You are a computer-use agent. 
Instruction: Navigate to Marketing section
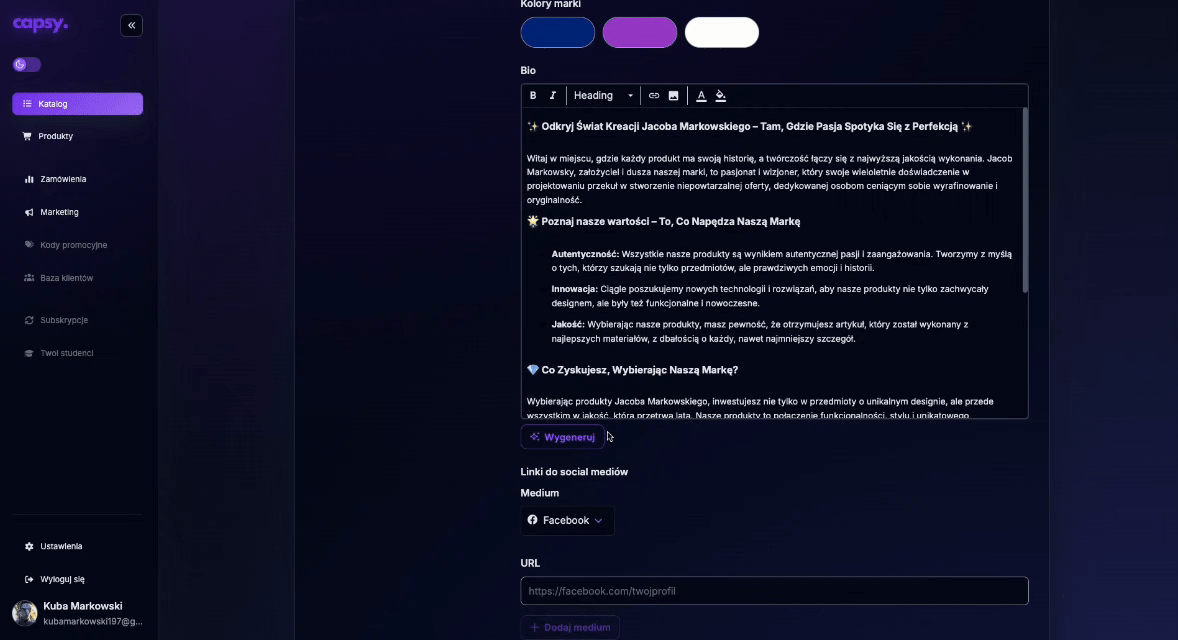coord(59,212)
